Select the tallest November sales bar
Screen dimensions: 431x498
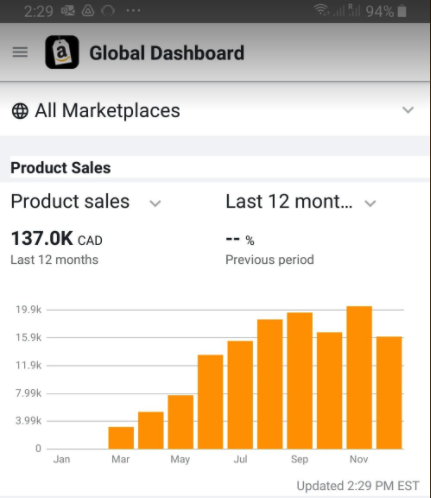coord(359,377)
